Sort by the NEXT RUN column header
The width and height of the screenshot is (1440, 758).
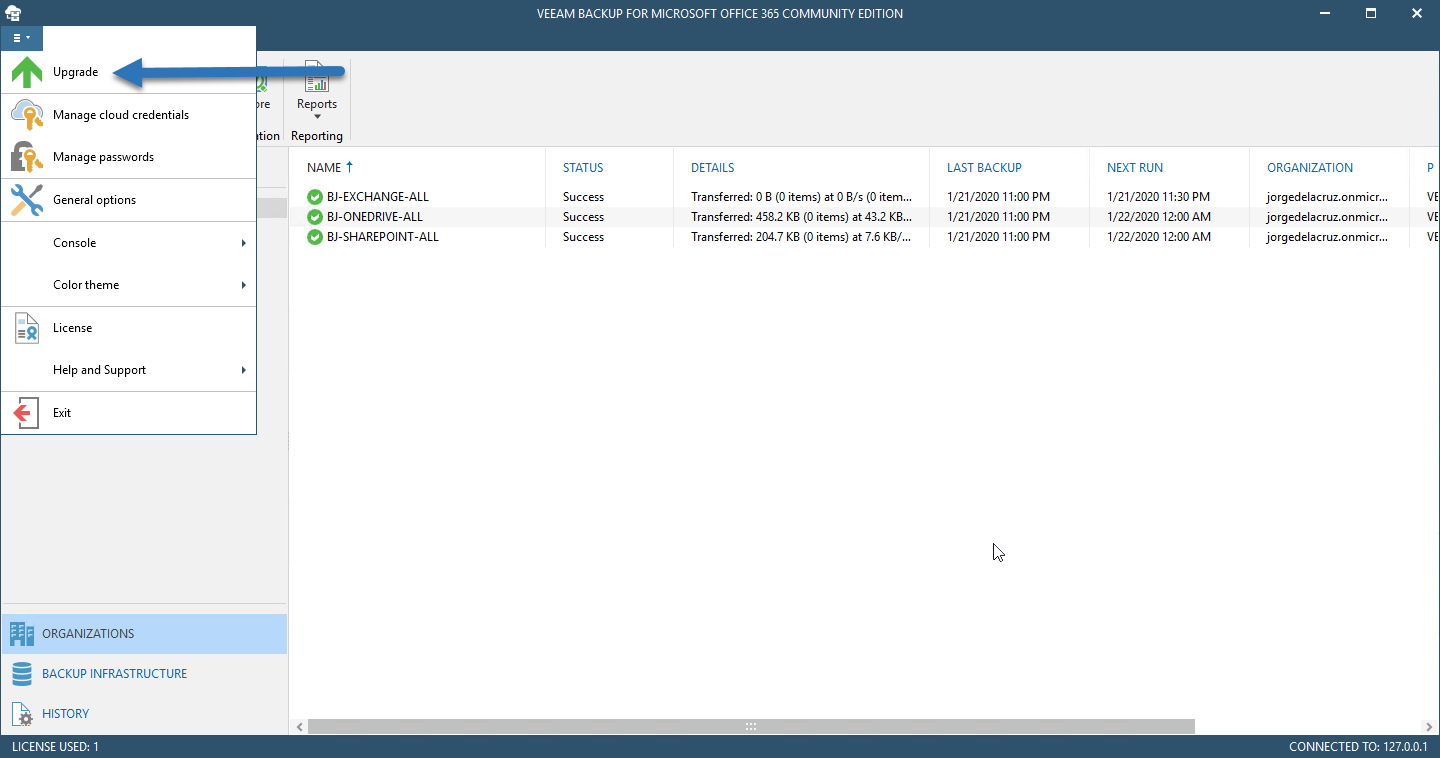[x=1135, y=168]
